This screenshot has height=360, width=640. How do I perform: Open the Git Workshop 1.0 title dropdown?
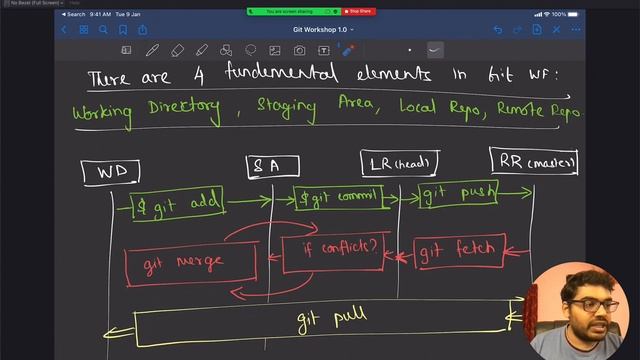(323, 29)
